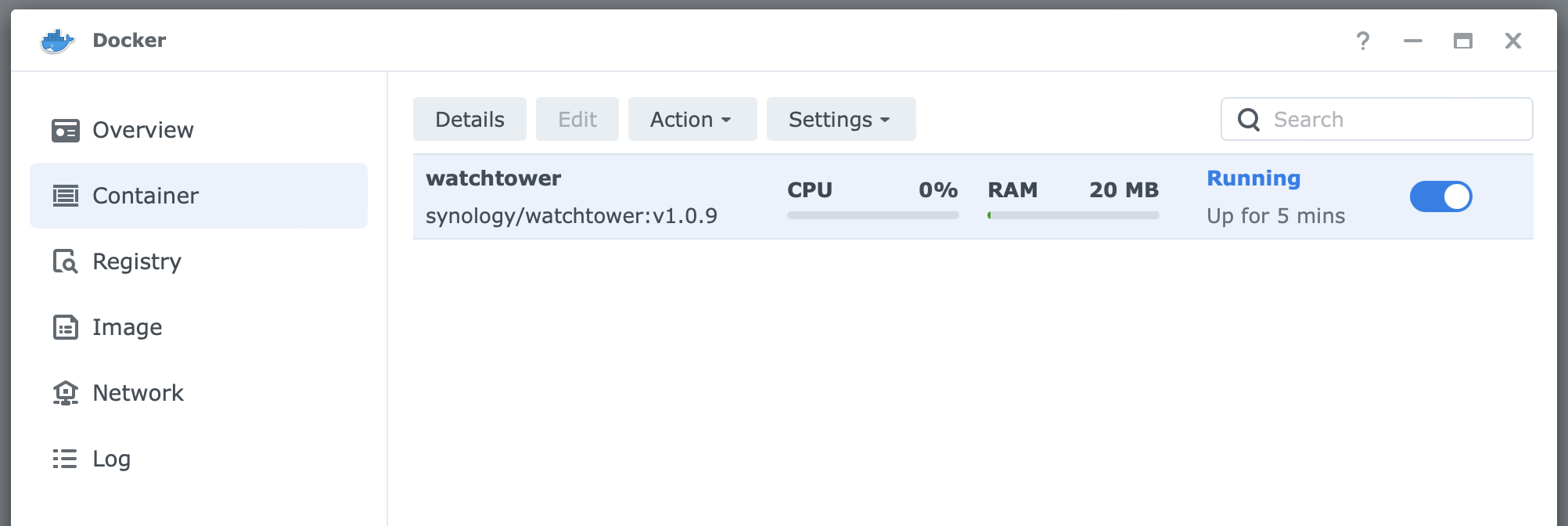The width and height of the screenshot is (1568, 526).
Task: Open the Overview sidebar icon
Action: 66,130
